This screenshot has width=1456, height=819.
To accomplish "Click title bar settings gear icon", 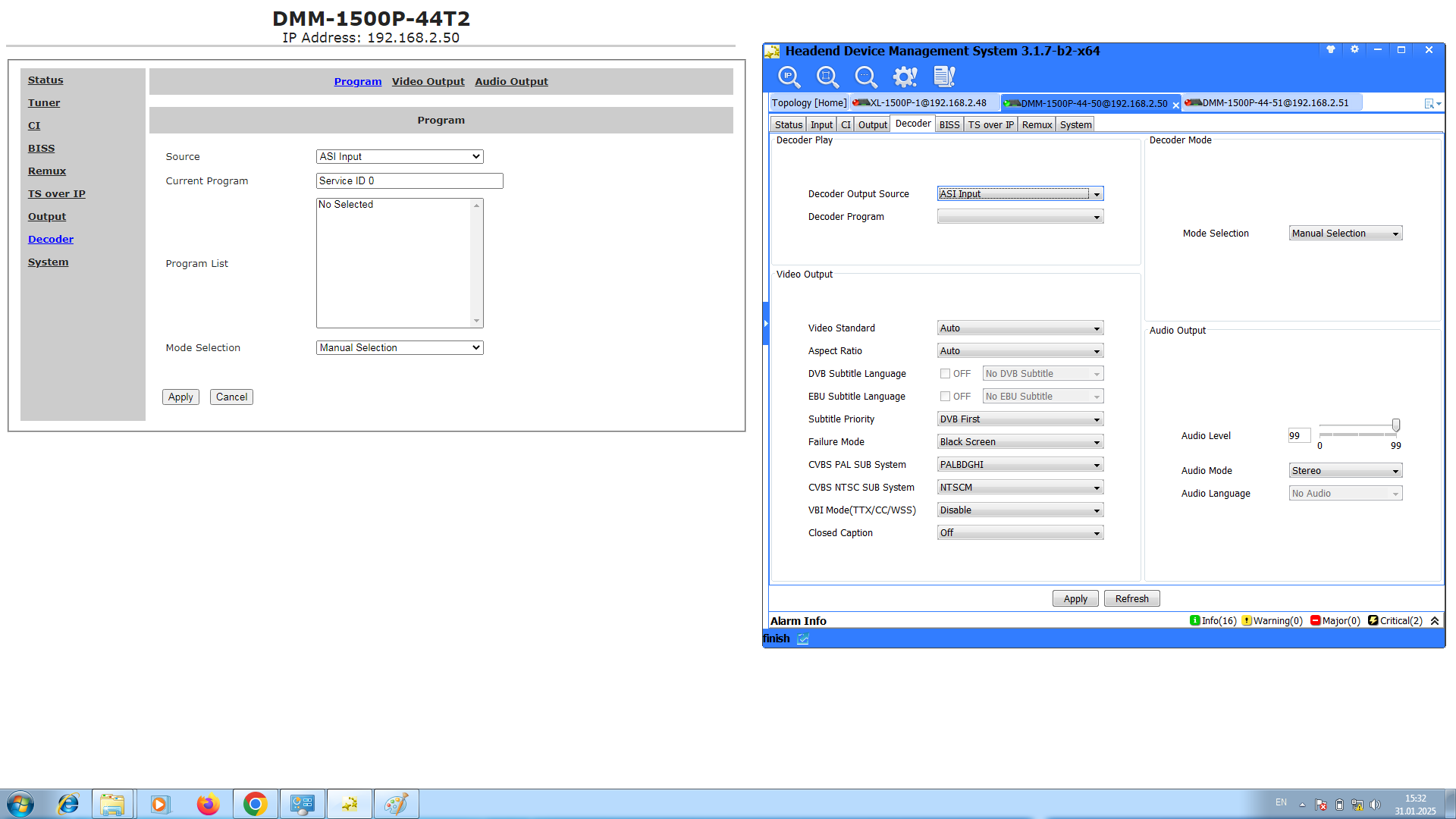I will click(x=1354, y=49).
